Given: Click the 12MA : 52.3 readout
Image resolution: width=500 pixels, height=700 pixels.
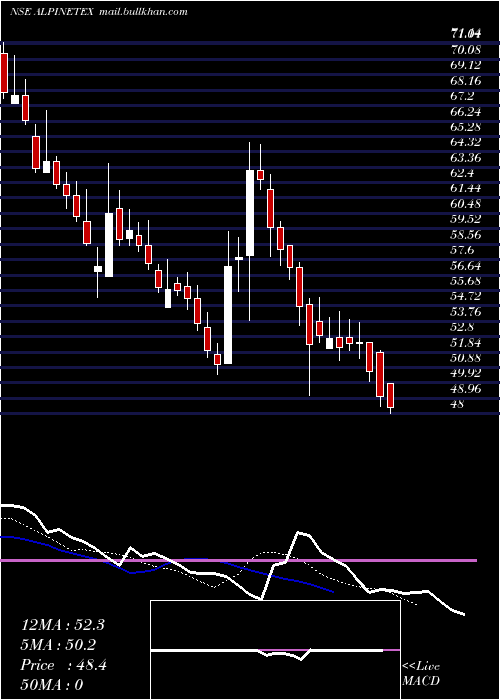Looking at the screenshot, I should click(x=62, y=625).
